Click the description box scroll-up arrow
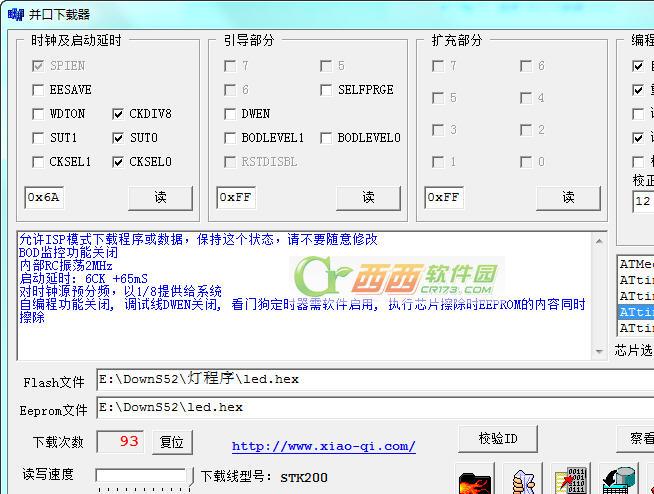This screenshot has width=654, height=494. [x=599, y=241]
